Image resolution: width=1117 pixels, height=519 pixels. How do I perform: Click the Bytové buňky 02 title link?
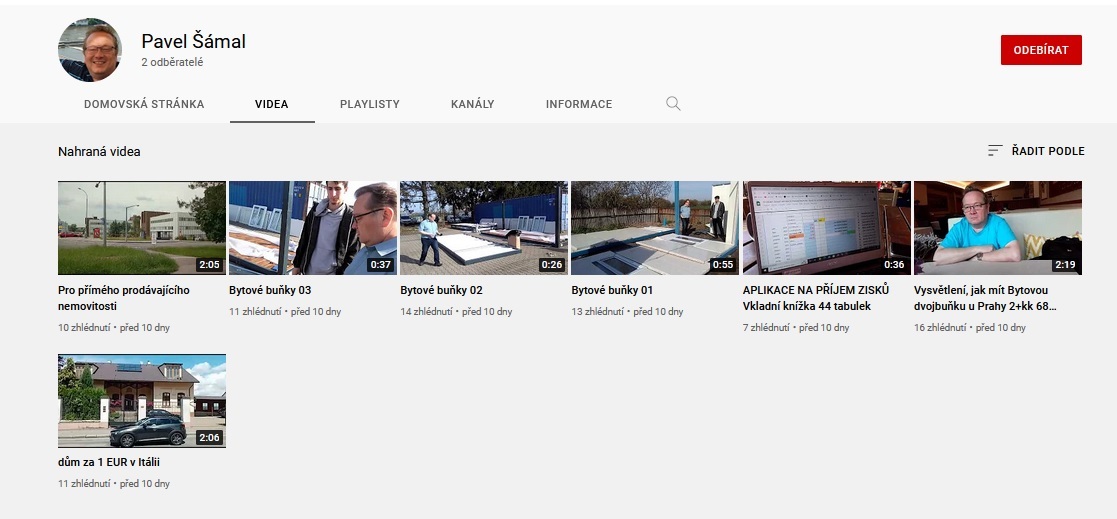(x=442, y=290)
